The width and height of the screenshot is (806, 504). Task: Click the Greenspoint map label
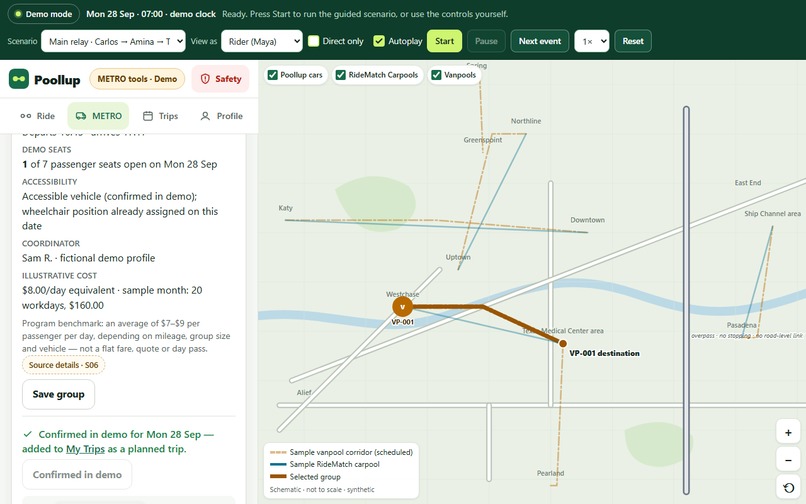[x=483, y=140]
